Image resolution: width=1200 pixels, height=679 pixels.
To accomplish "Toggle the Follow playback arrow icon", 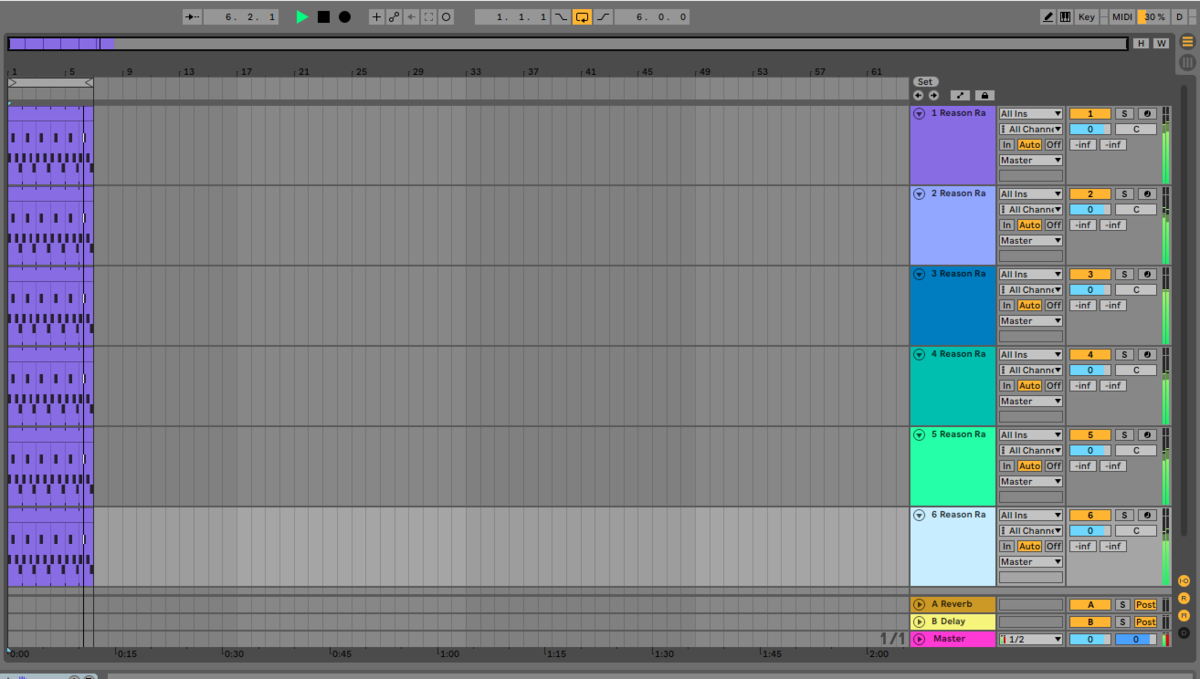I will coord(192,17).
